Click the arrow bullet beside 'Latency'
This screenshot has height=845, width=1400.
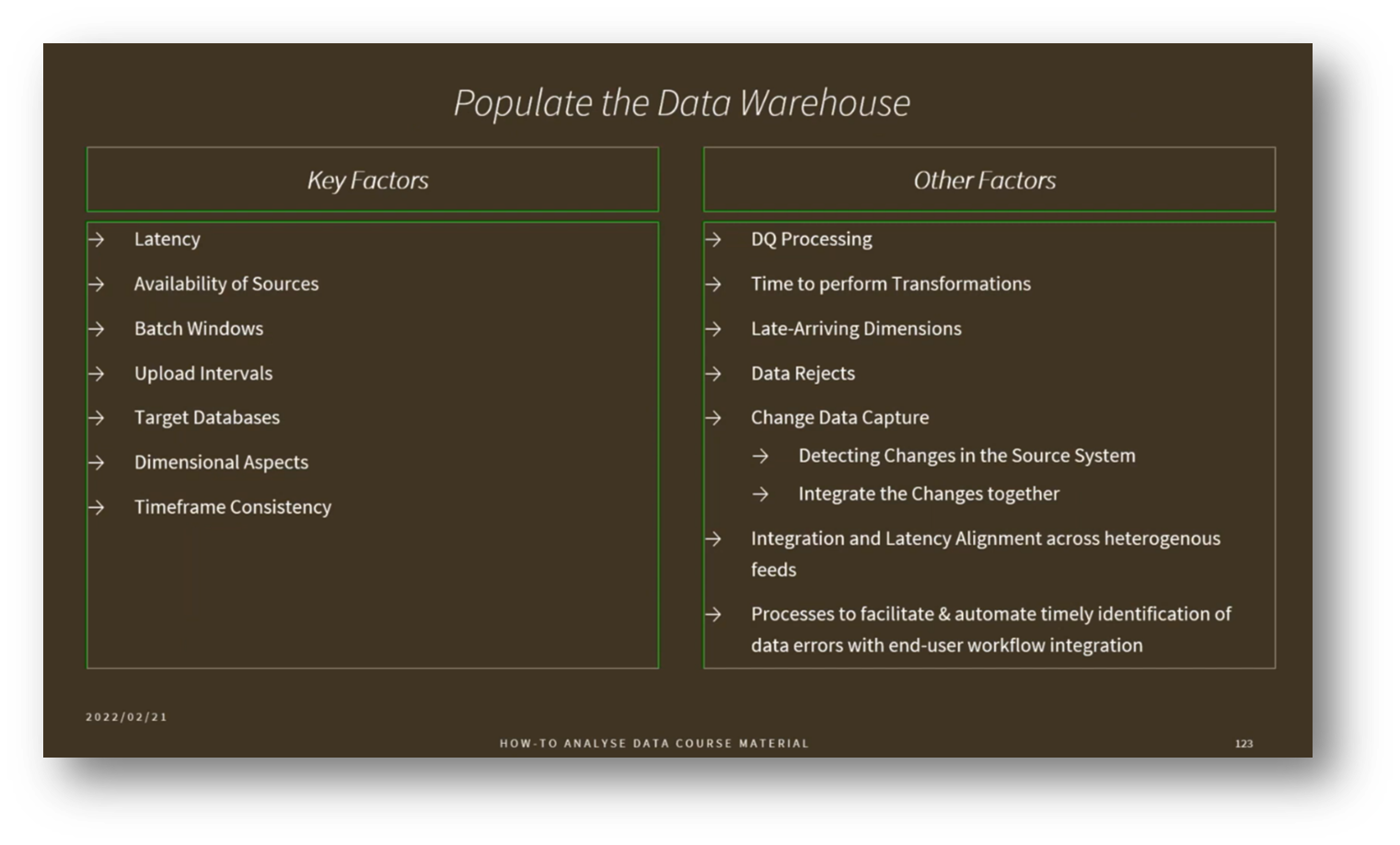pos(97,239)
